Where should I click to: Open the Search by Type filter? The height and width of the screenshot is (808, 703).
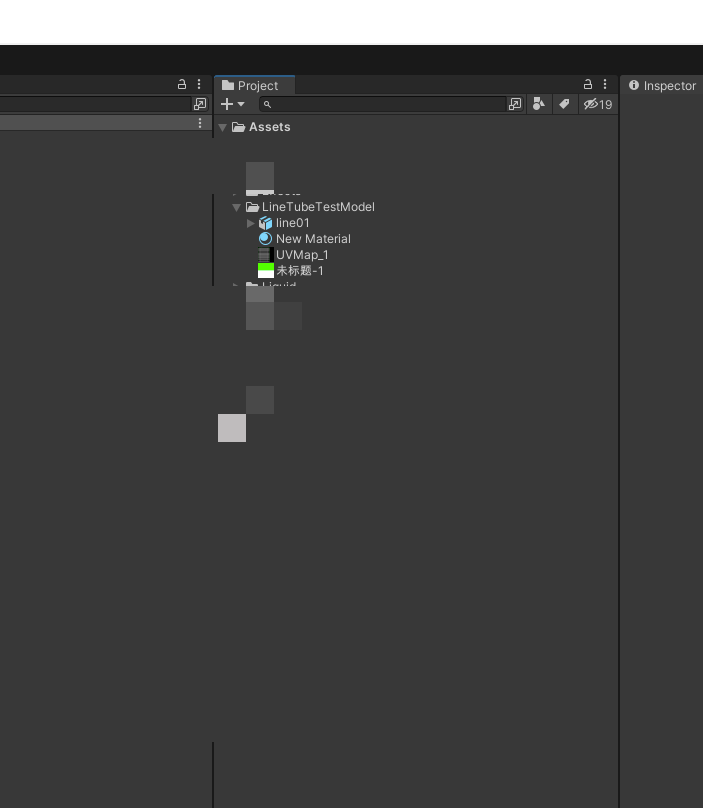pos(539,104)
